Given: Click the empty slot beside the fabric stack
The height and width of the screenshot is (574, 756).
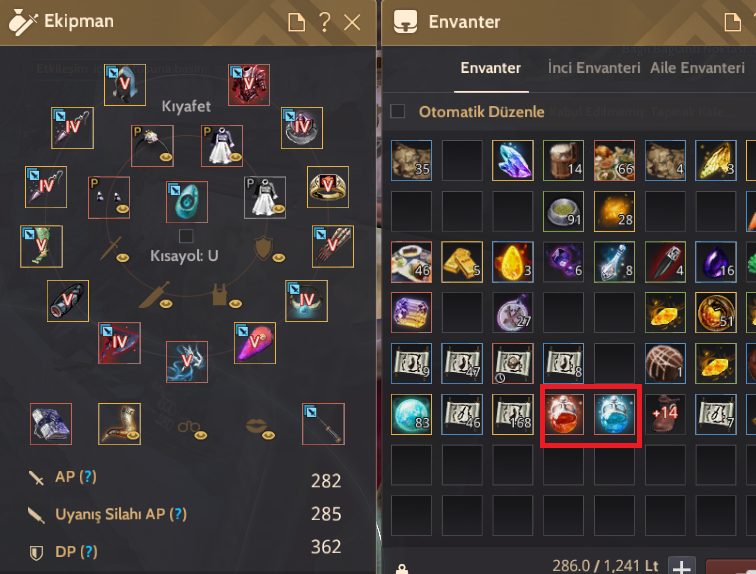Looking at the screenshot, I should pos(462,160).
